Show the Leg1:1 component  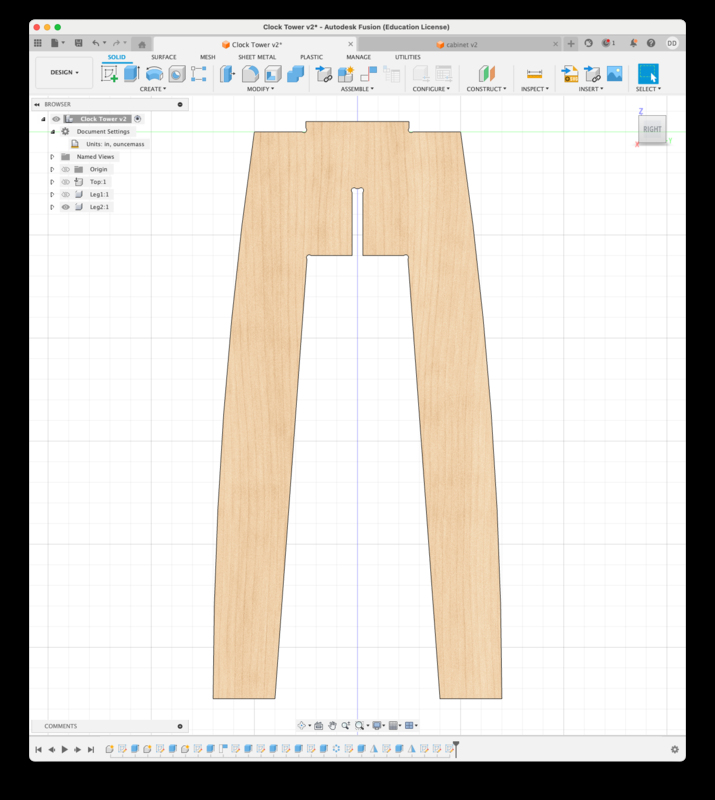(x=65, y=194)
